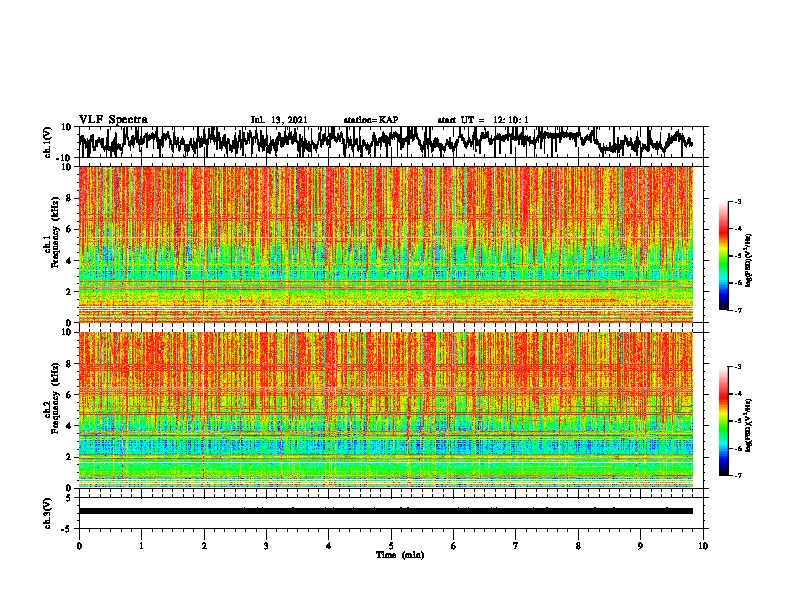Click time axis tick "6"
The height and width of the screenshot is (612, 792).
click(x=454, y=546)
